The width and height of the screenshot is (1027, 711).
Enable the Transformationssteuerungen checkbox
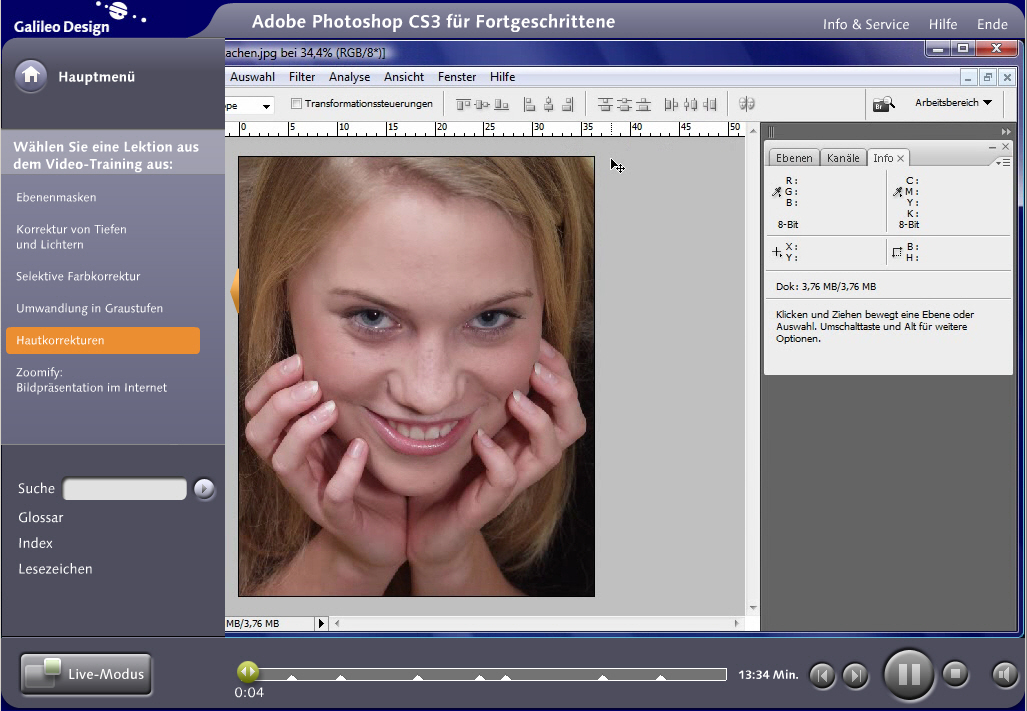point(296,104)
